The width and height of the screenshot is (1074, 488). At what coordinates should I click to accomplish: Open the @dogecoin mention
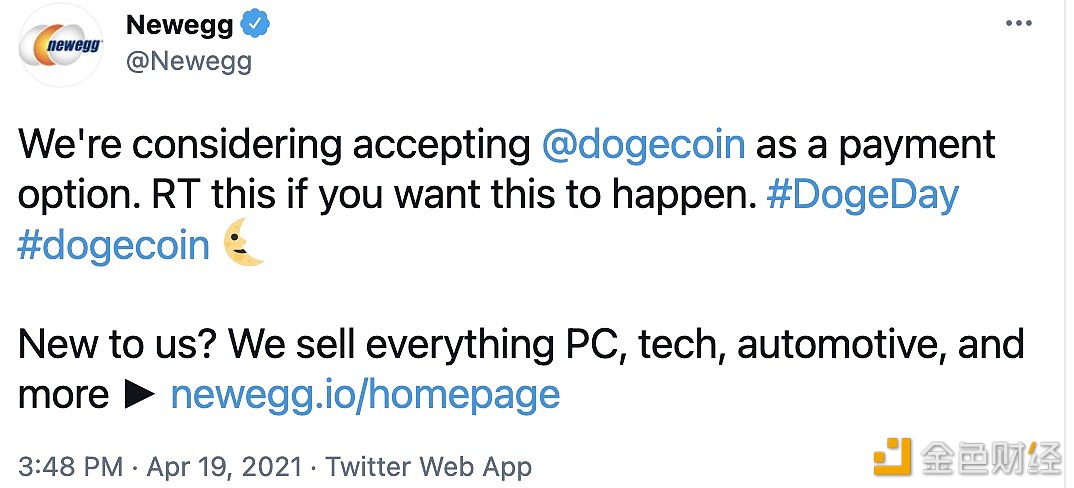coord(643,146)
